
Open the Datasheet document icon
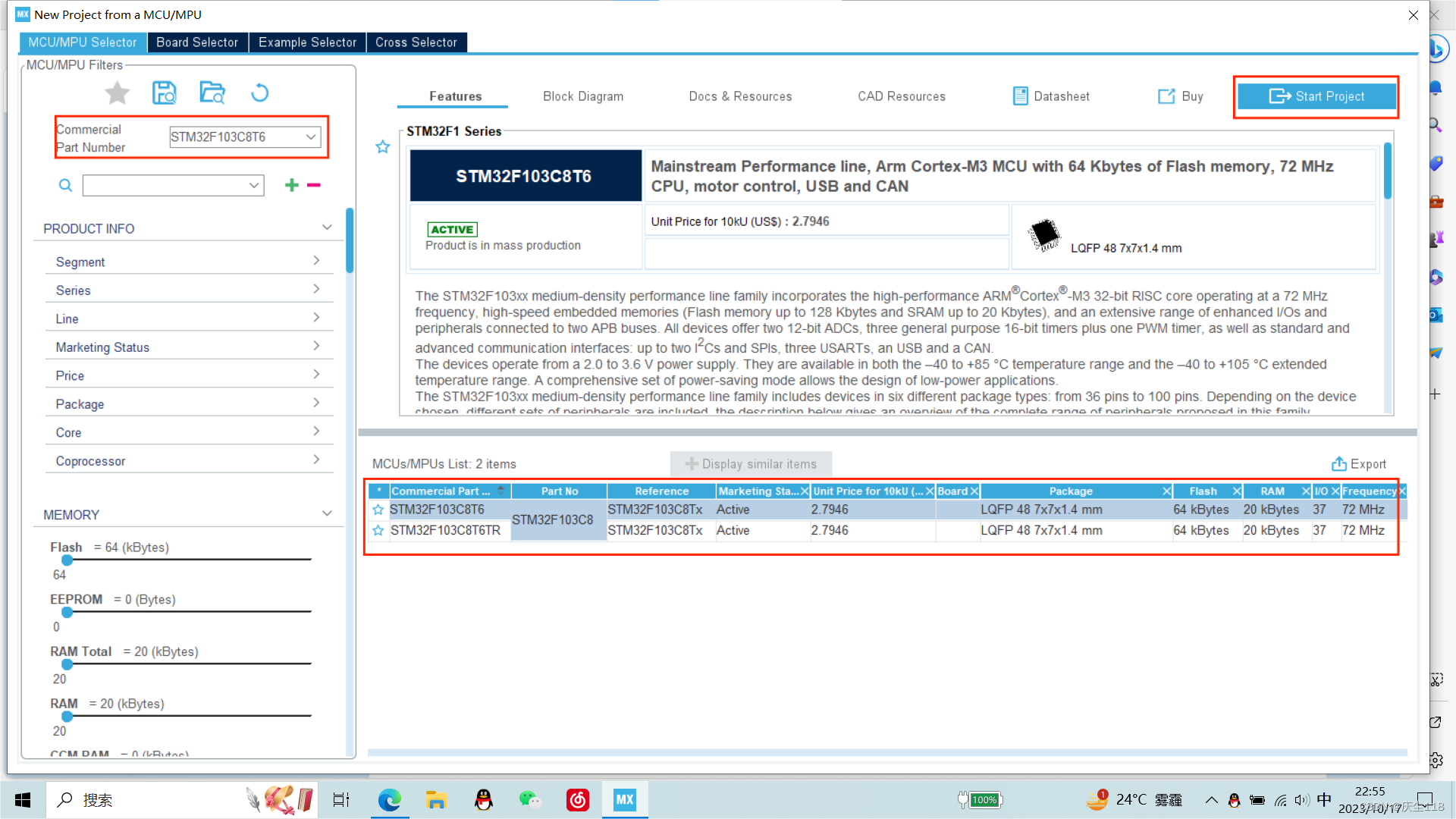1021,96
